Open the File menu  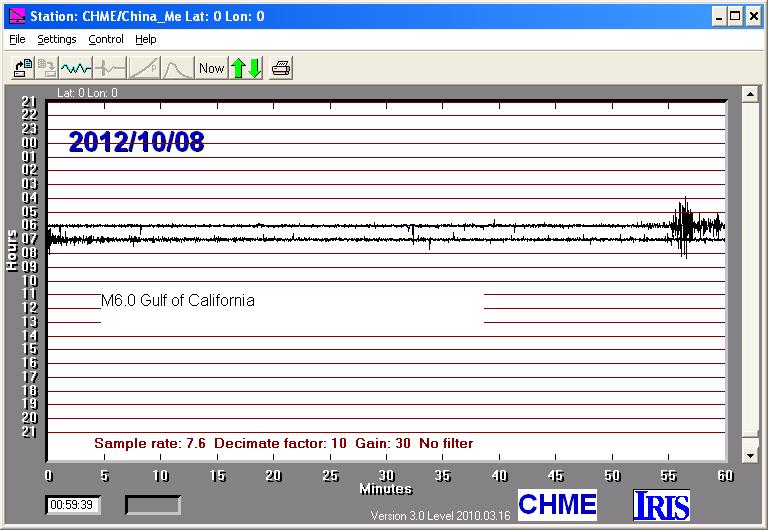click(16, 39)
